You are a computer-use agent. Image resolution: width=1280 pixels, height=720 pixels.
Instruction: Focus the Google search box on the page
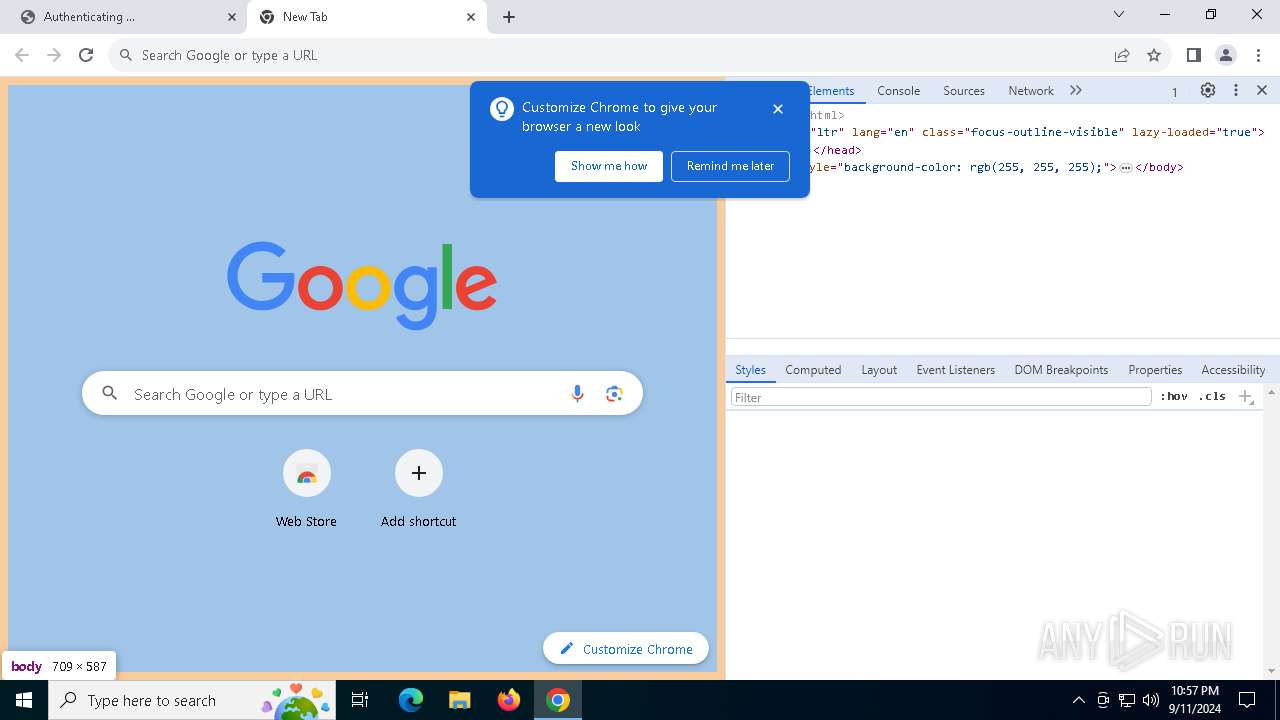coord(362,394)
